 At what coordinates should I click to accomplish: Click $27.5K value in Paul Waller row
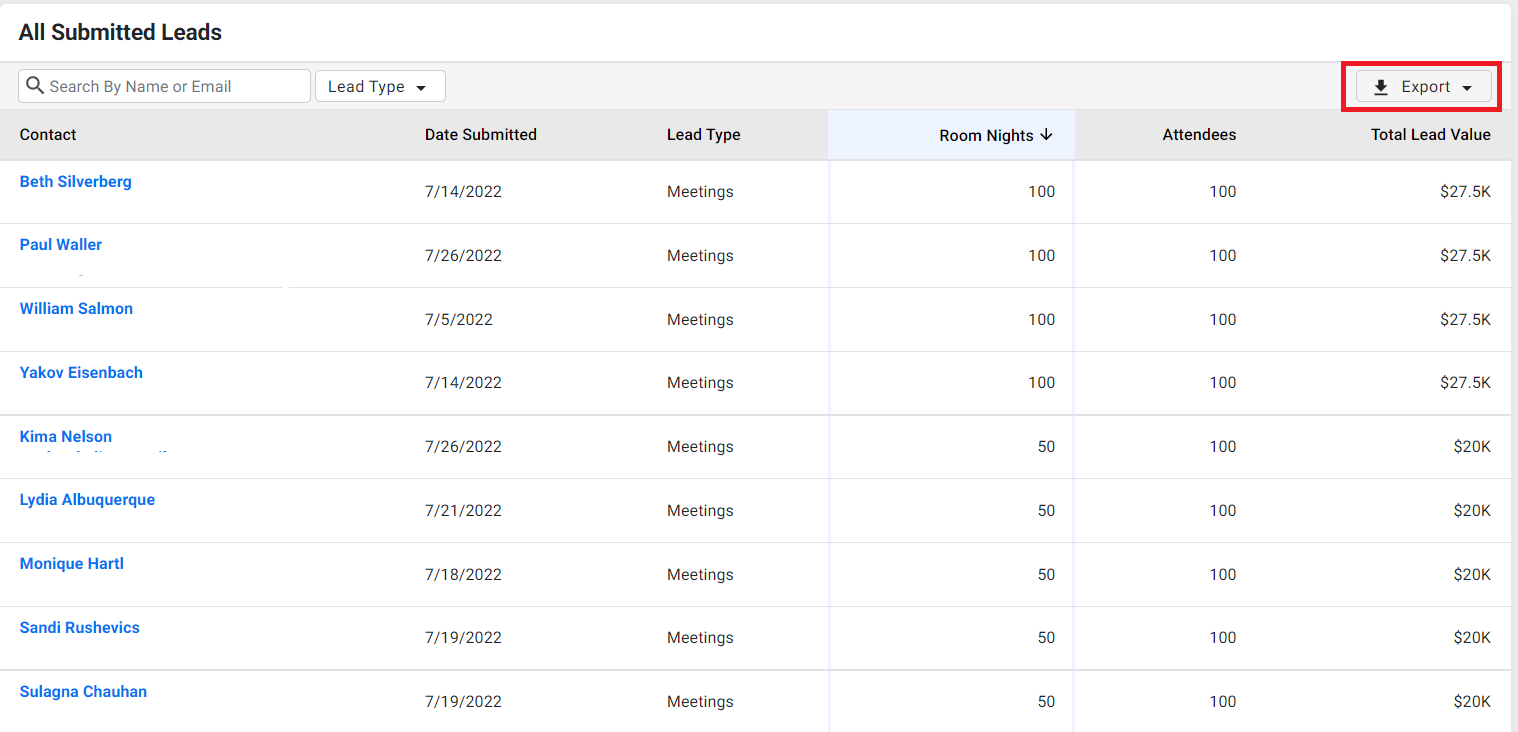coord(1465,255)
